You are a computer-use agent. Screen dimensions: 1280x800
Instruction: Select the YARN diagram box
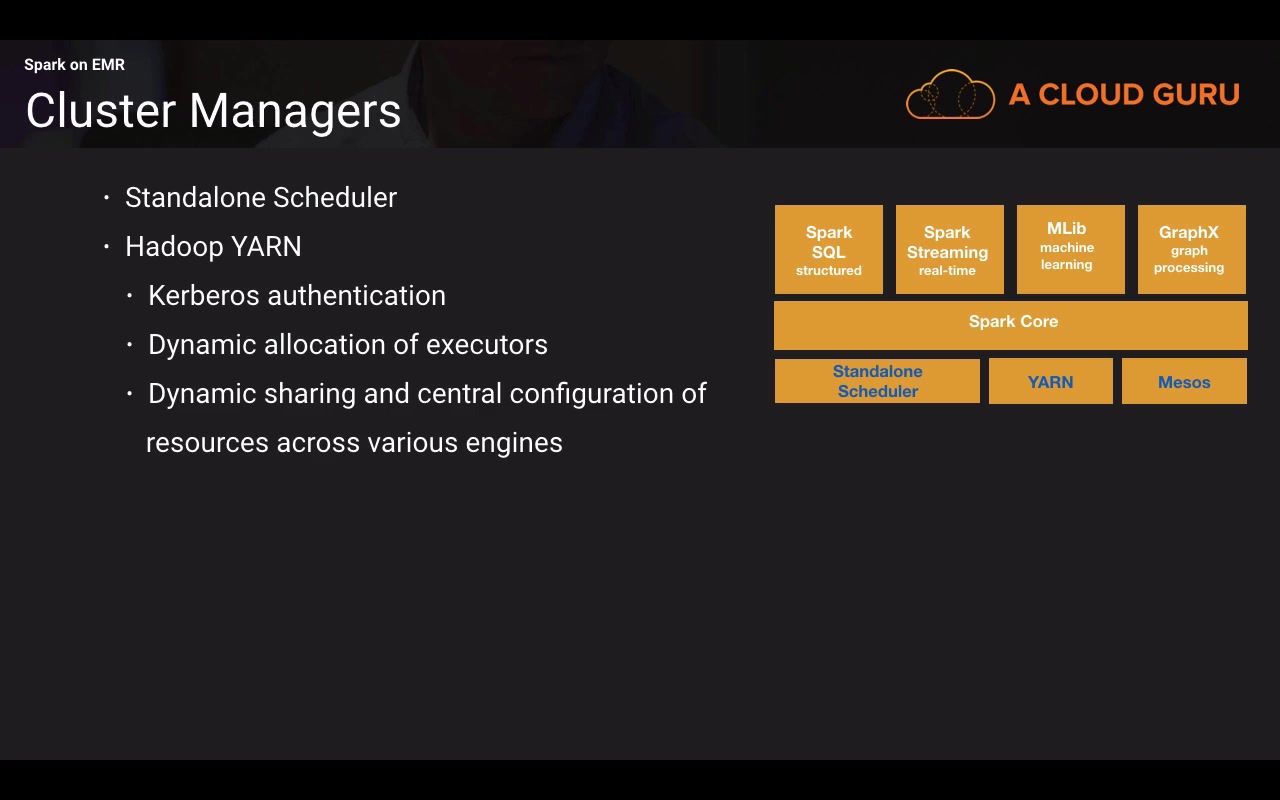pos(1051,381)
